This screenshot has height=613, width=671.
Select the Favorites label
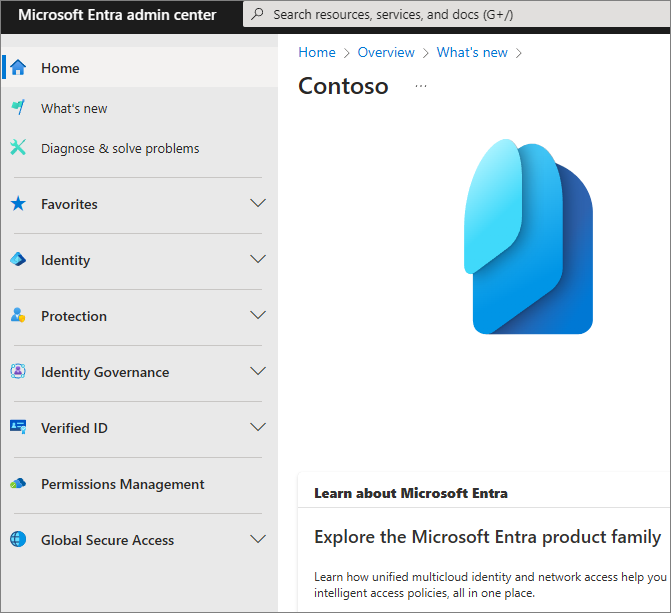pos(69,204)
